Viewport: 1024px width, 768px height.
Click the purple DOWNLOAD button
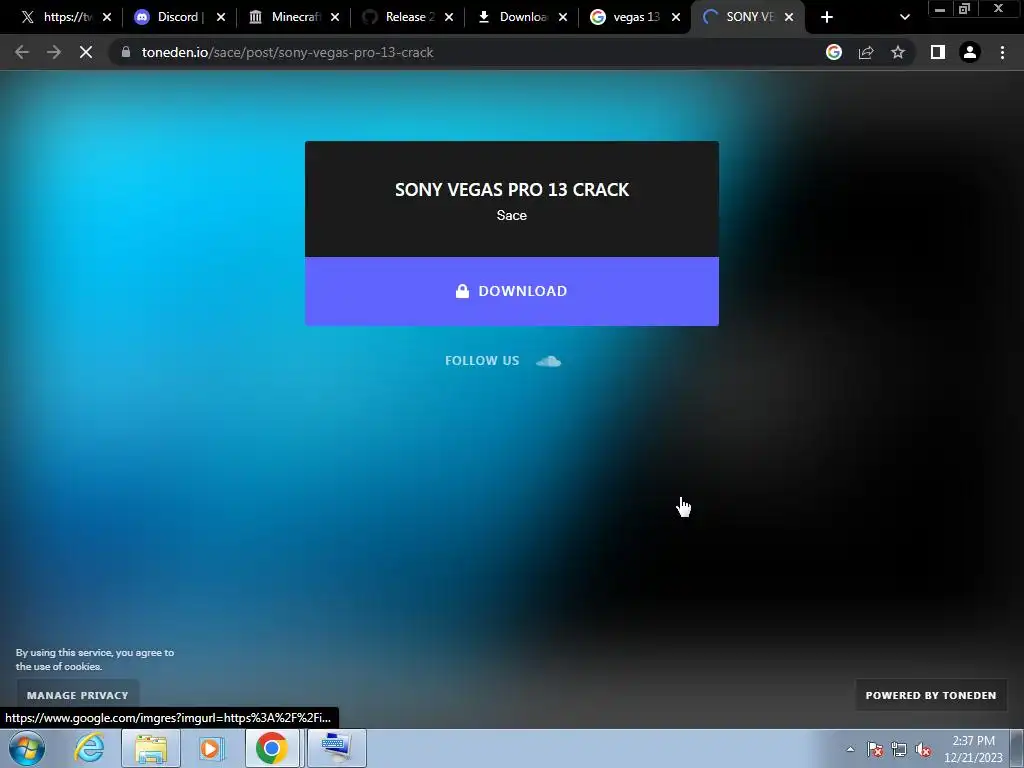511,291
